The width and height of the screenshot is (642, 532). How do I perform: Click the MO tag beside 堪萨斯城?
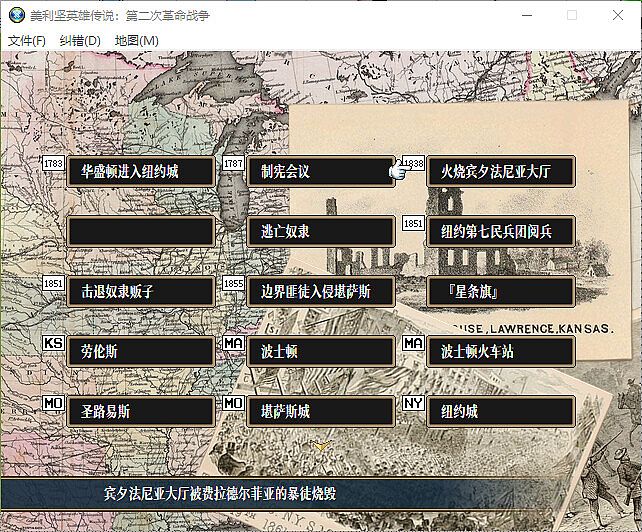(x=233, y=403)
